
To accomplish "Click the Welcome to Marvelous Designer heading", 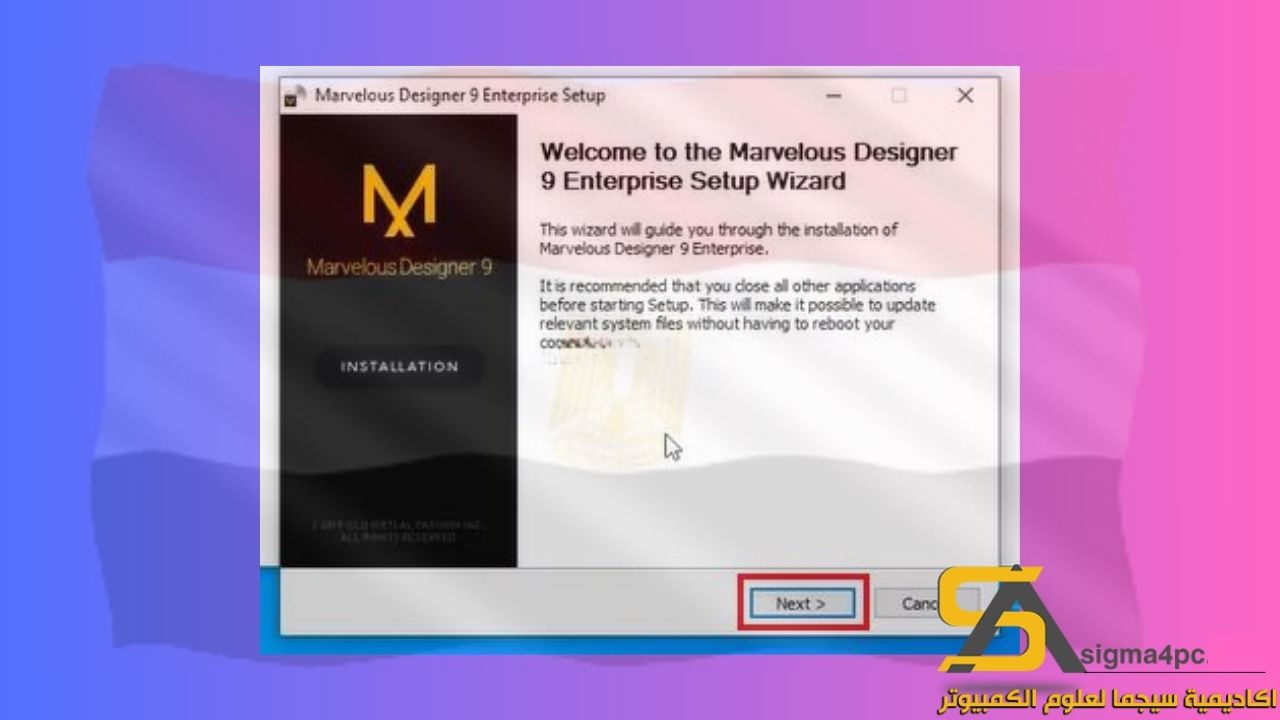I will tap(749, 167).
